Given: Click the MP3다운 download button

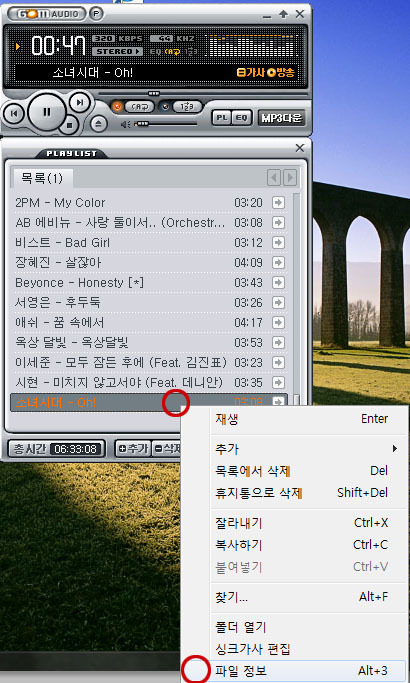Looking at the screenshot, I should 282,118.
